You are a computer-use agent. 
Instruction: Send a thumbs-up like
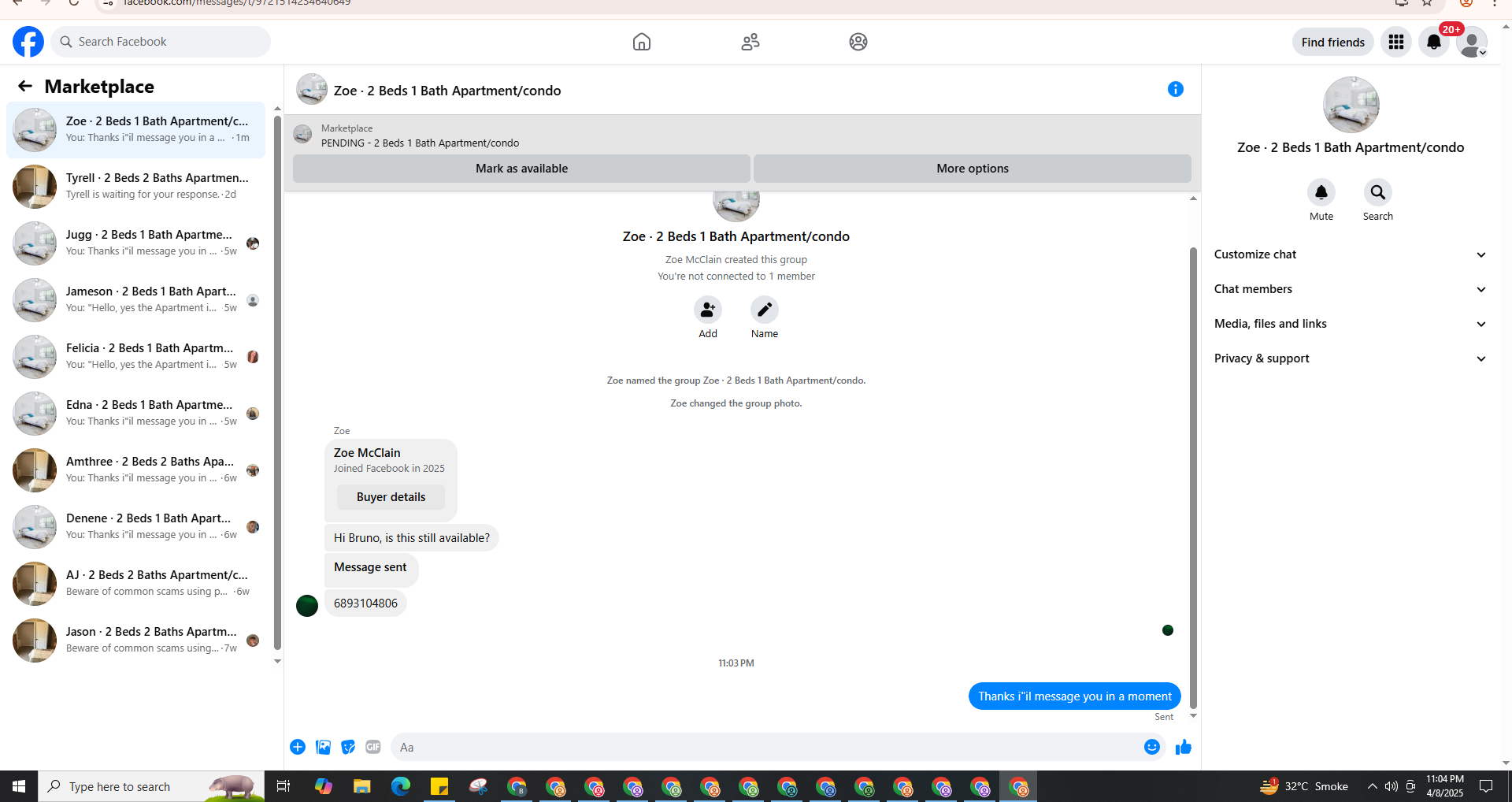(x=1183, y=747)
